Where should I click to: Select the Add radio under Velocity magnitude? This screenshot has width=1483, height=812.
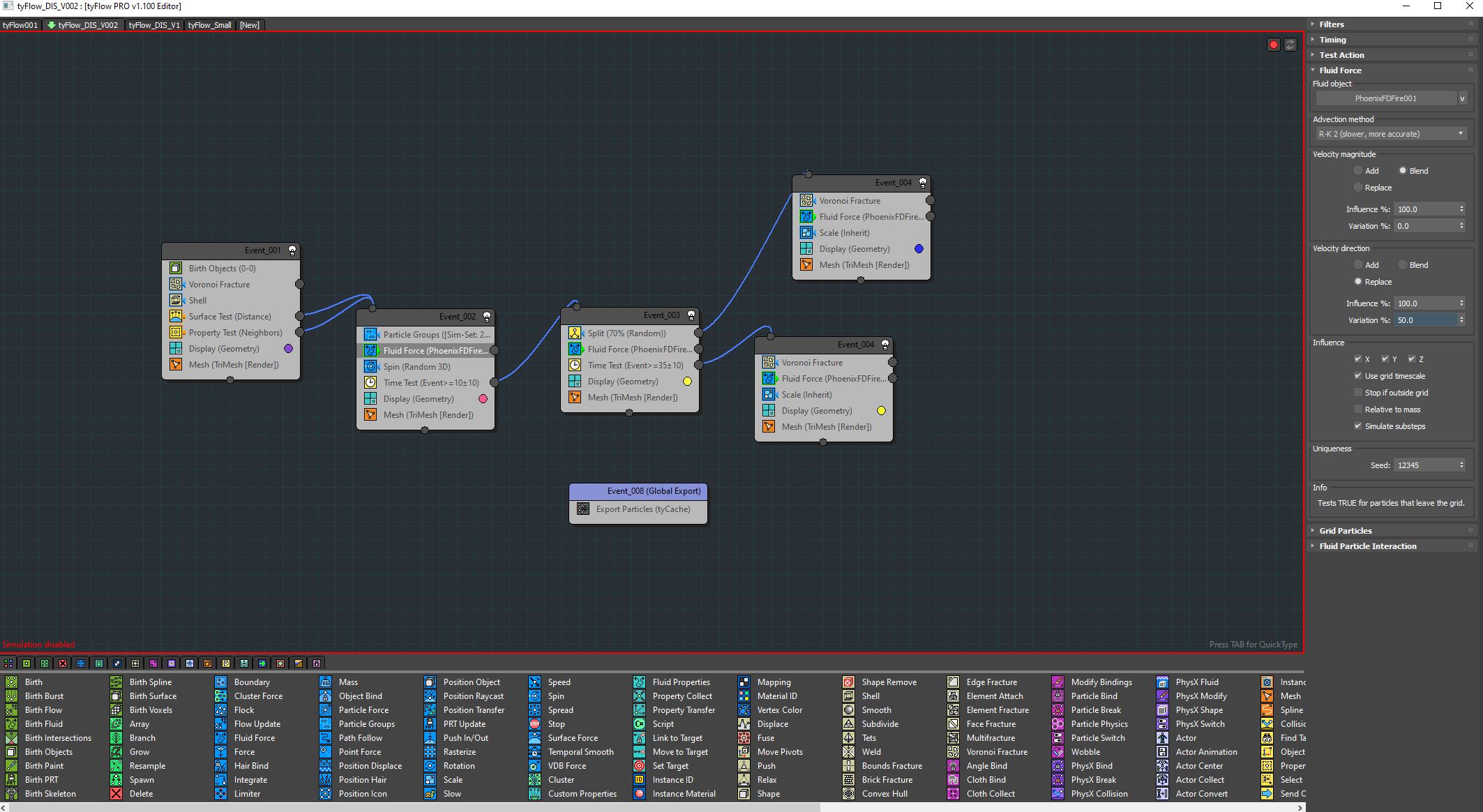(x=1357, y=171)
